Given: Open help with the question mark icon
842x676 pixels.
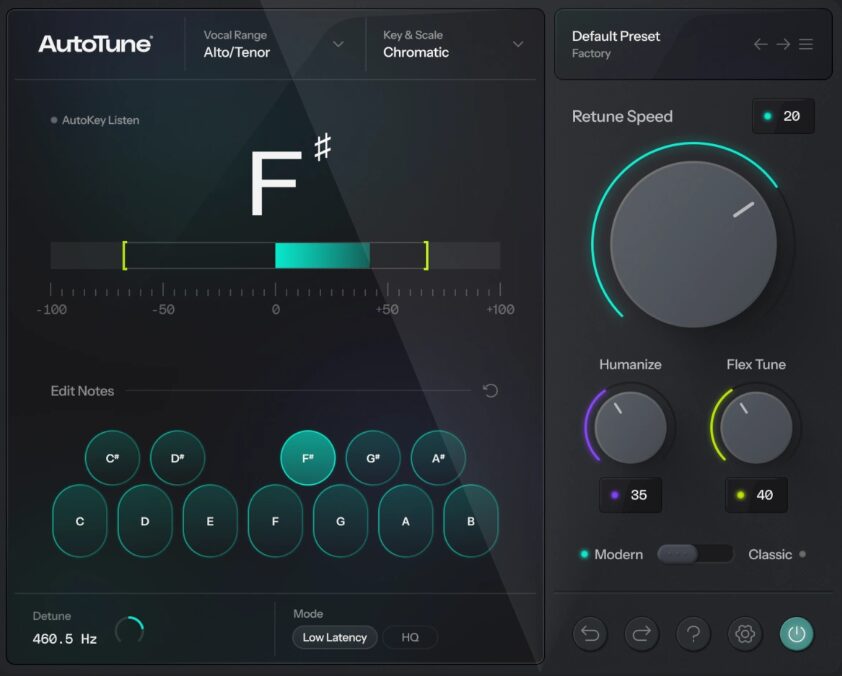Looking at the screenshot, I should (693, 633).
